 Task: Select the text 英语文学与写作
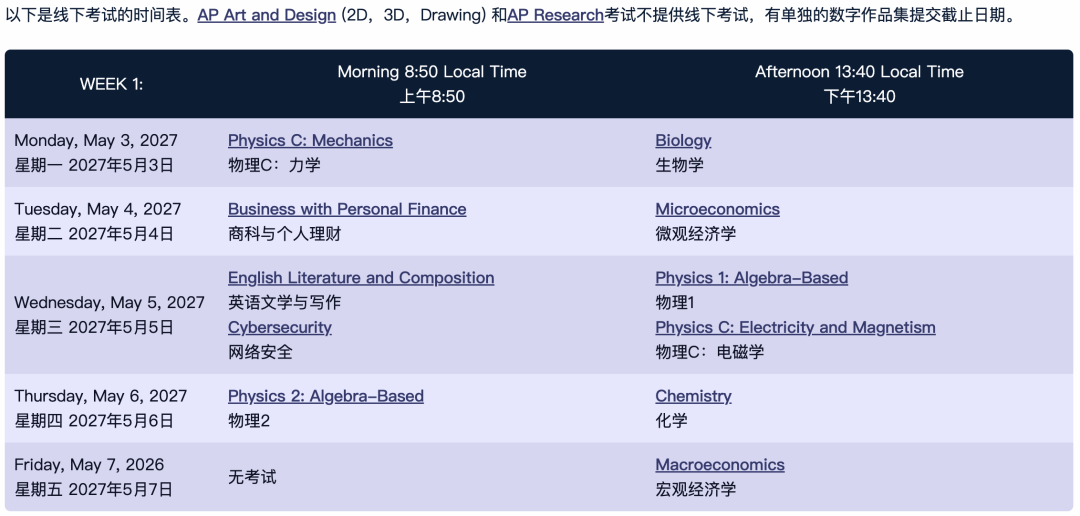(x=284, y=303)
